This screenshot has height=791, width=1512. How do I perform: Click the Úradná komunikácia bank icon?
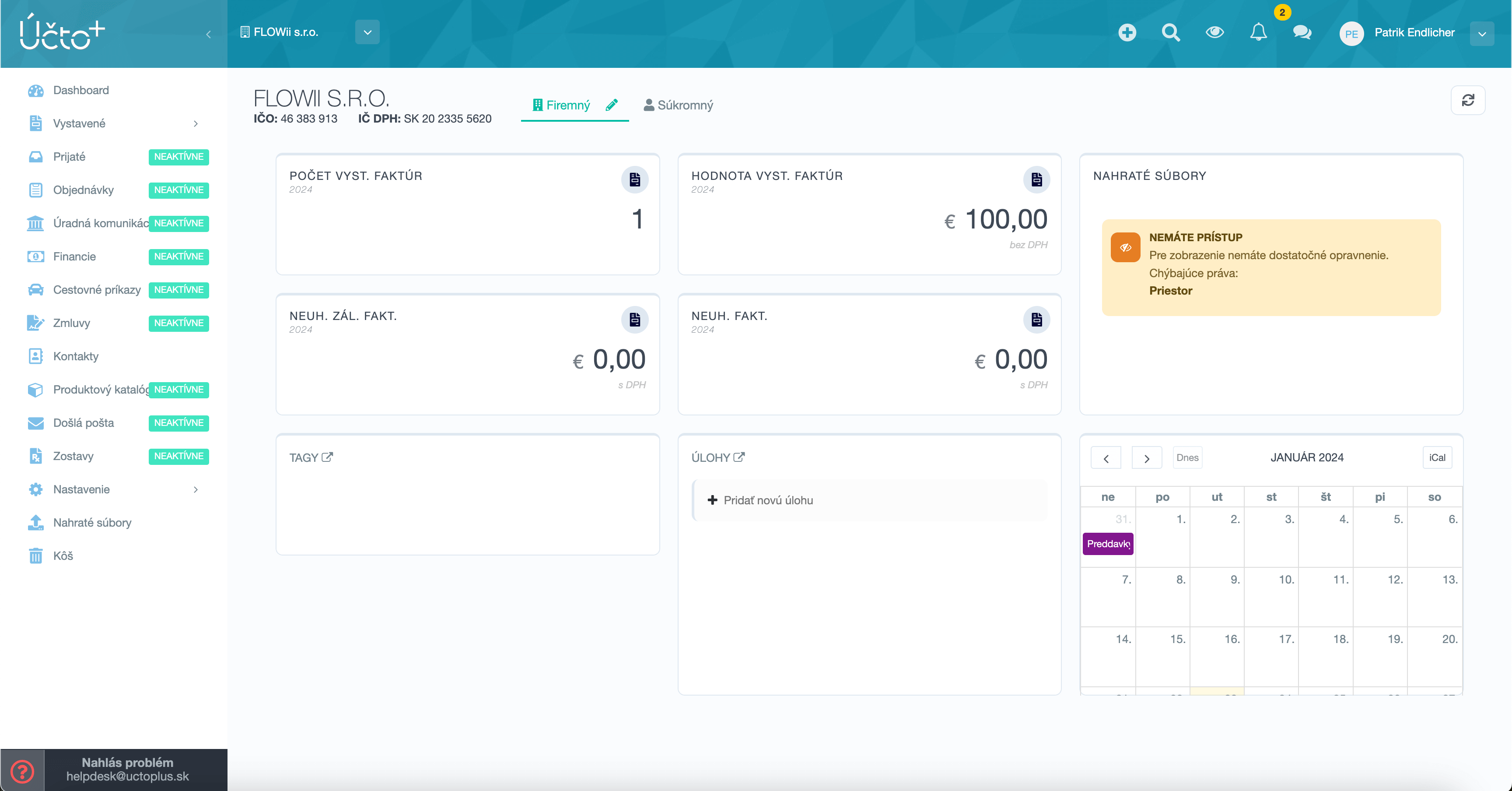point(36,223)
